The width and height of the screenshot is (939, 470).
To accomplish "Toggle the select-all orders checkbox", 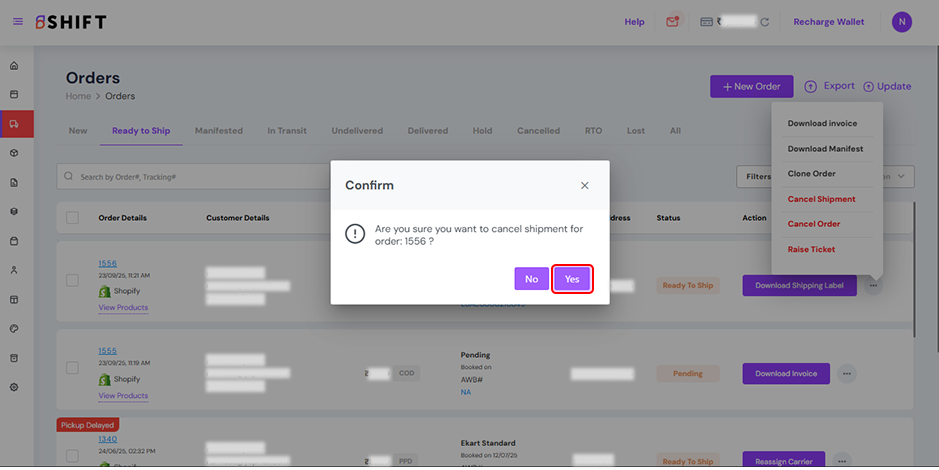I will (x=72, y=218).
